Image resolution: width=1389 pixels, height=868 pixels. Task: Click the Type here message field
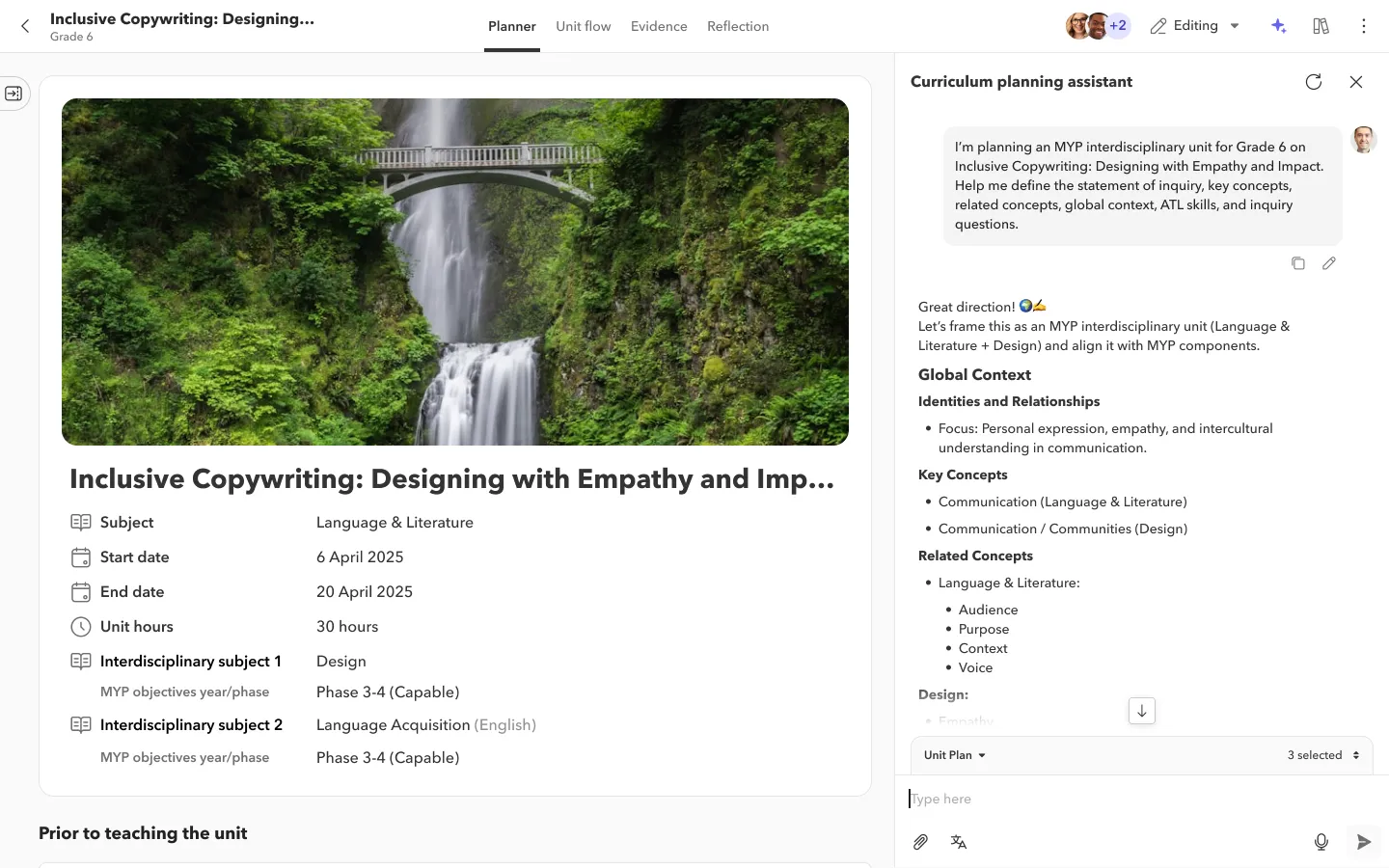pyautogui.click(x=1109, y=799)
